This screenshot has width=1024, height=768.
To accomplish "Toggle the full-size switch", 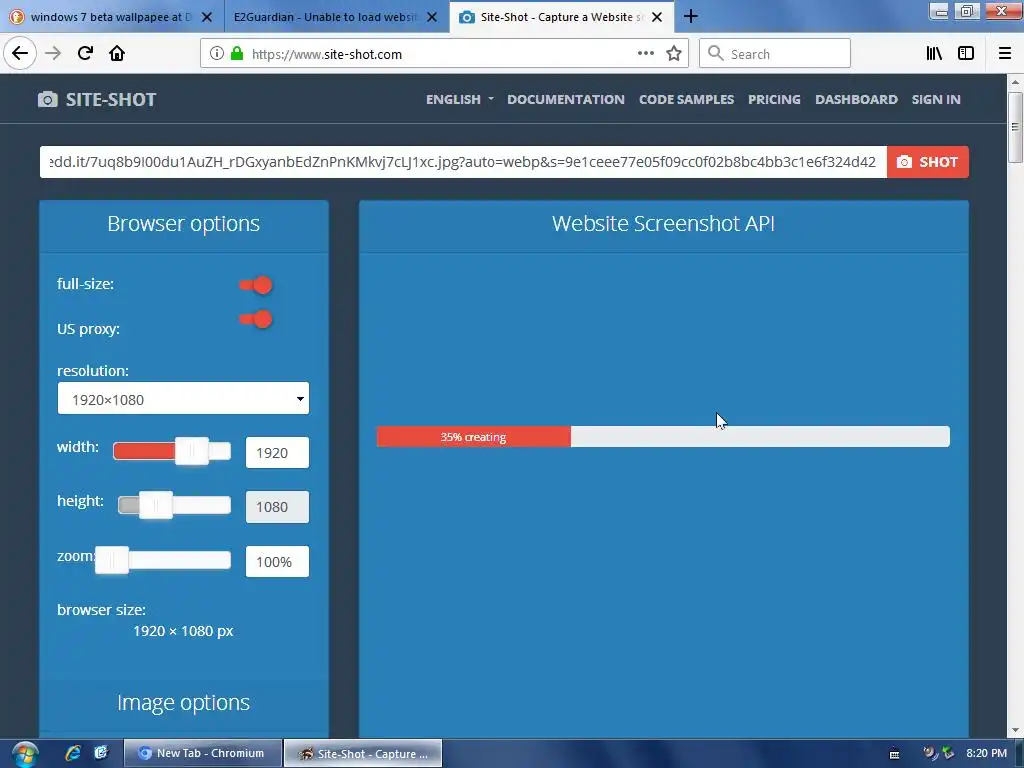I will [x=255, y=285].
